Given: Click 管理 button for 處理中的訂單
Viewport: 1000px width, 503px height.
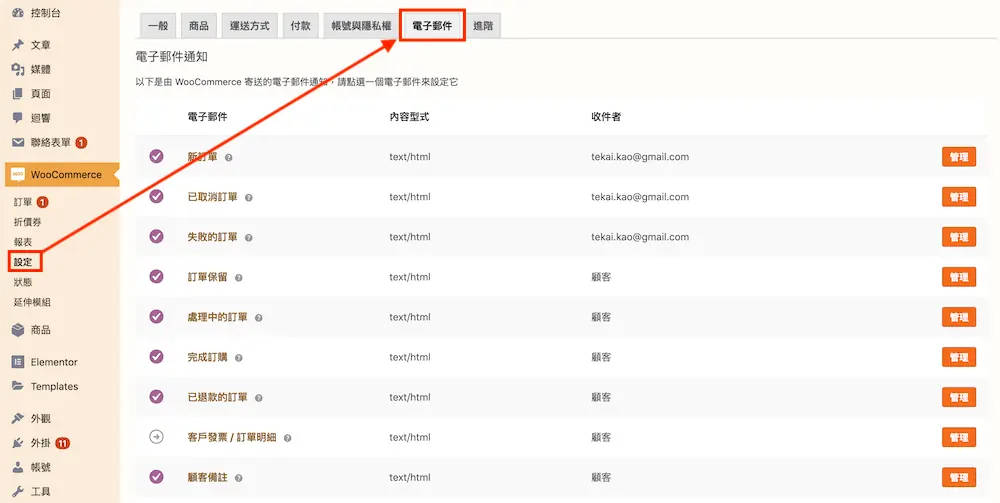Looking at the screenshot, I should tap(959, 317).
